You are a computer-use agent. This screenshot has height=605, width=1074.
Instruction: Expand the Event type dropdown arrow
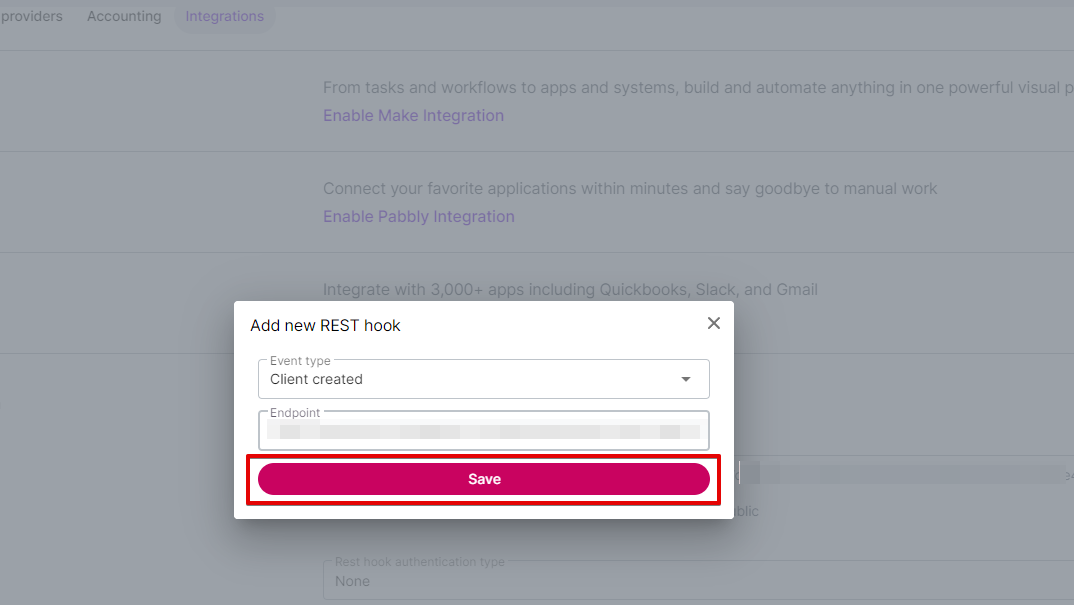[686, 379]
